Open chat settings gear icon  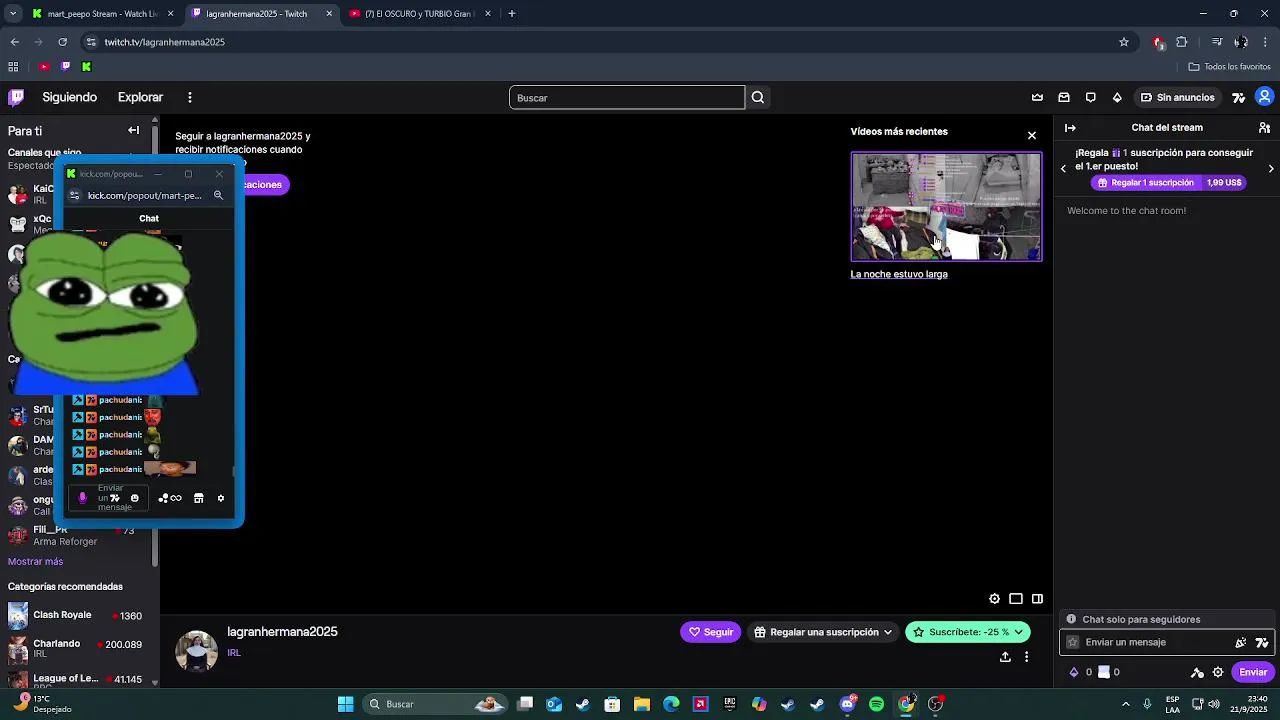pyautogui.click(x=1218, y=672)
